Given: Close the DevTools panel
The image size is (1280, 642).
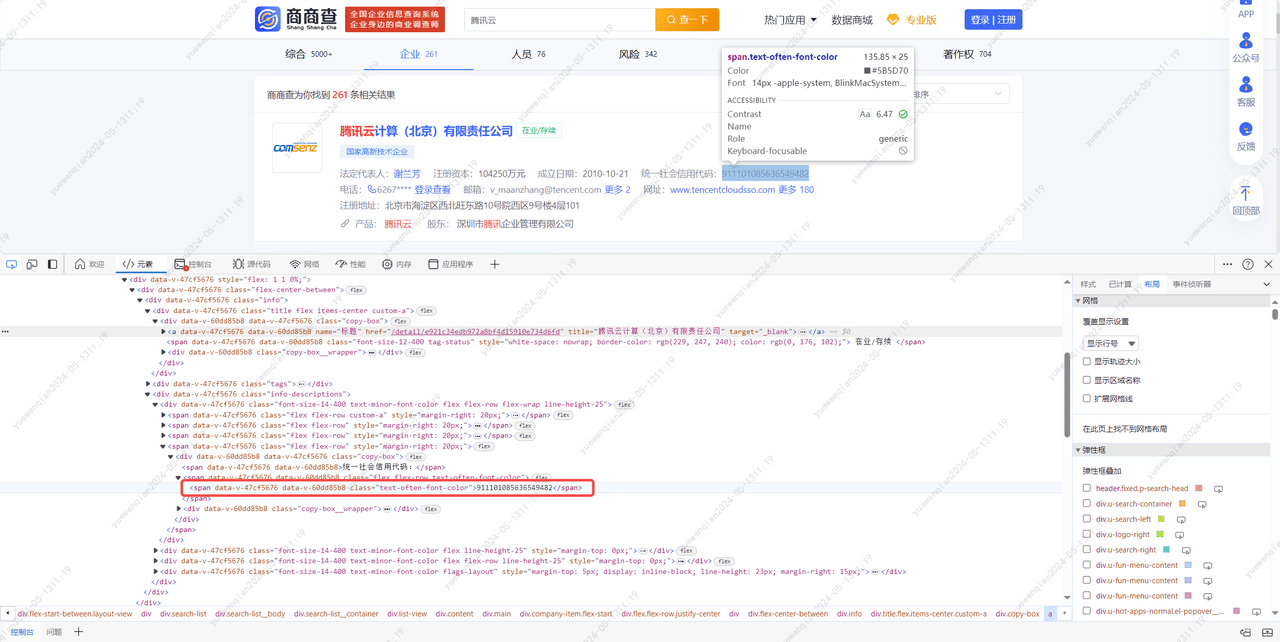Looking at the screenshot, I should [x=1268, y=264].
